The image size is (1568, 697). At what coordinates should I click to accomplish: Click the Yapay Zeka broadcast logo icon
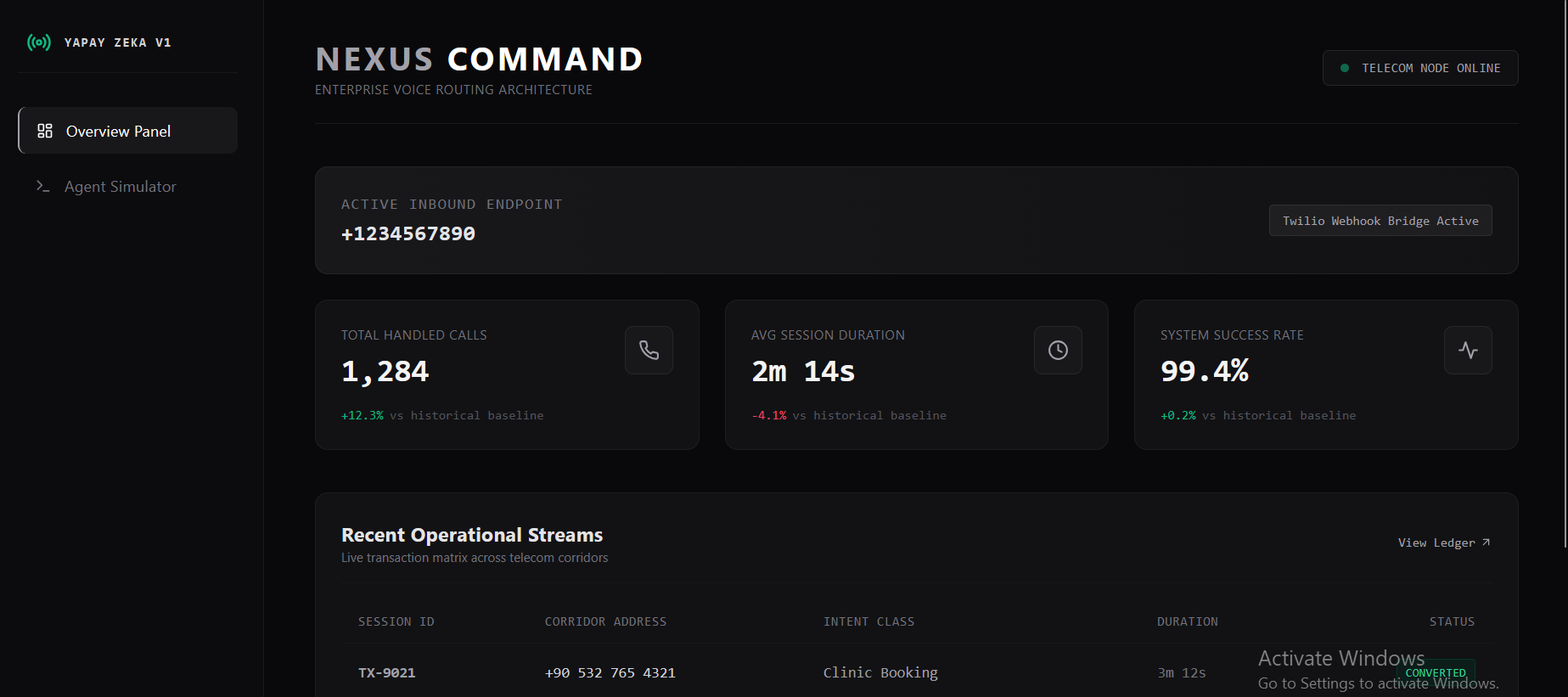point(39,42)
